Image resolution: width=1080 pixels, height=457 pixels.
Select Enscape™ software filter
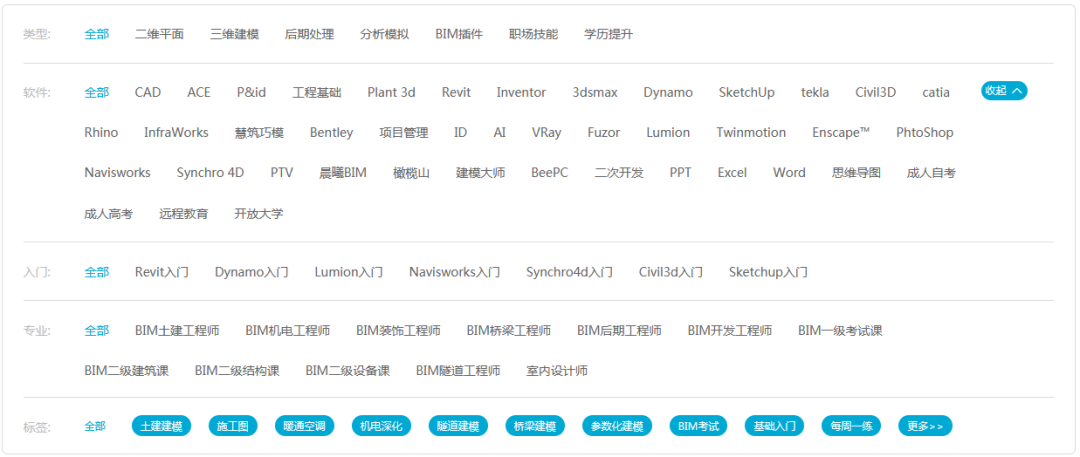pyautogui.click(x=841, y=132)
